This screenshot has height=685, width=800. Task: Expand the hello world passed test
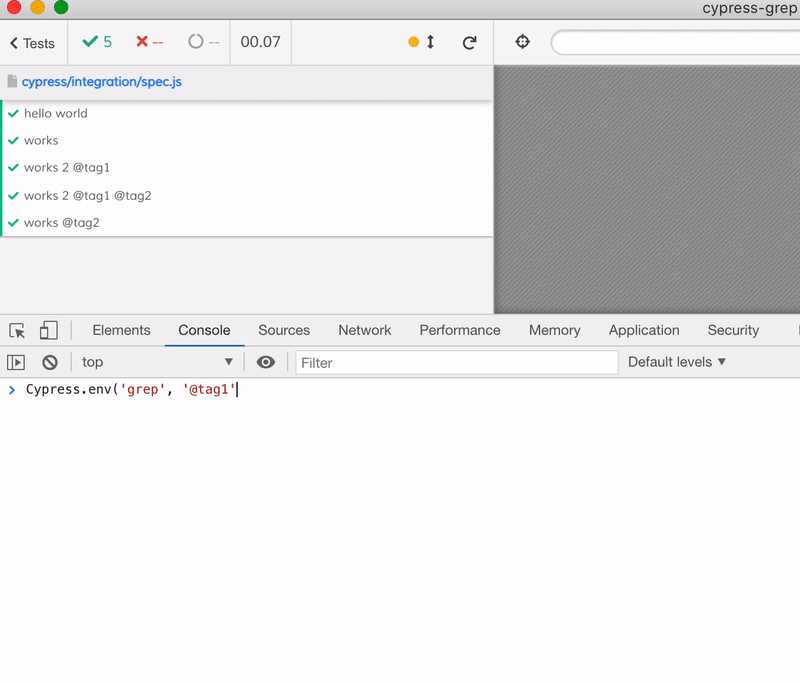click(55, 113)
